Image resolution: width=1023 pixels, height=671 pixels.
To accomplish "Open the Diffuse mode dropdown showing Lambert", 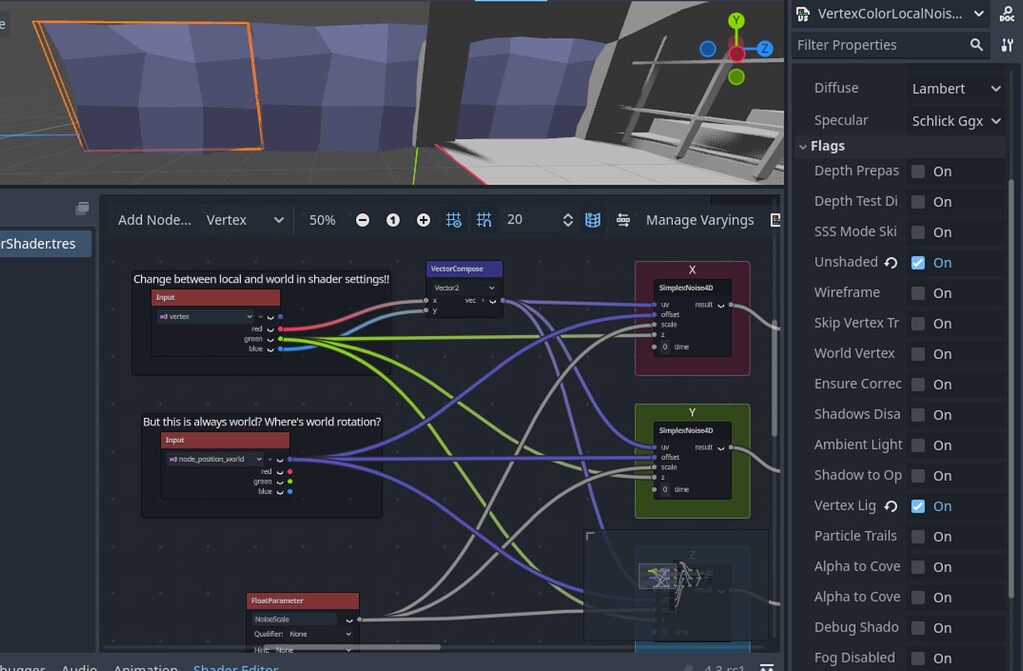I will pyautogui.click(x=956, y=87).
